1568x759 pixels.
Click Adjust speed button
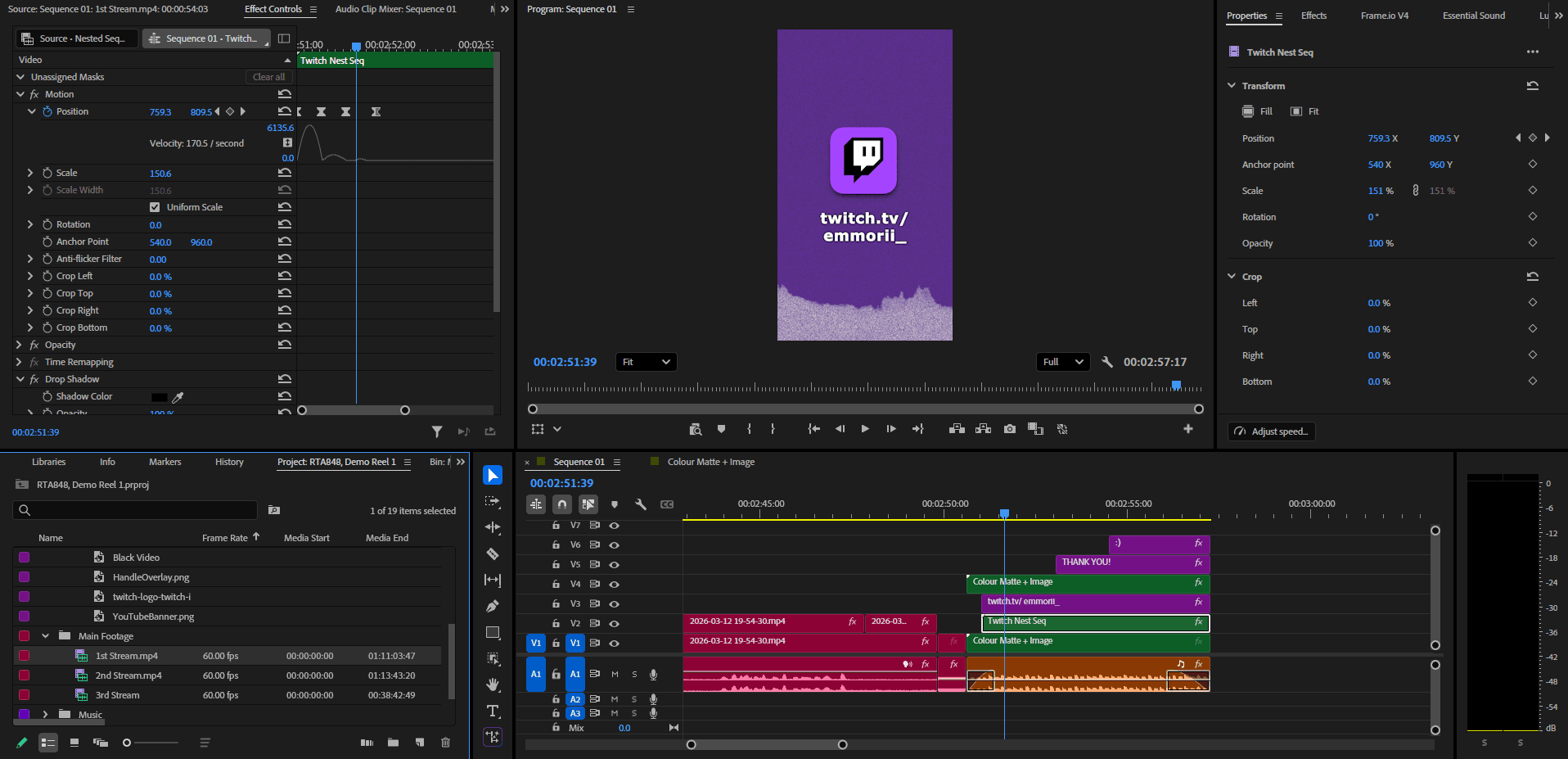pyautogui.click(x=1272, y=431)
